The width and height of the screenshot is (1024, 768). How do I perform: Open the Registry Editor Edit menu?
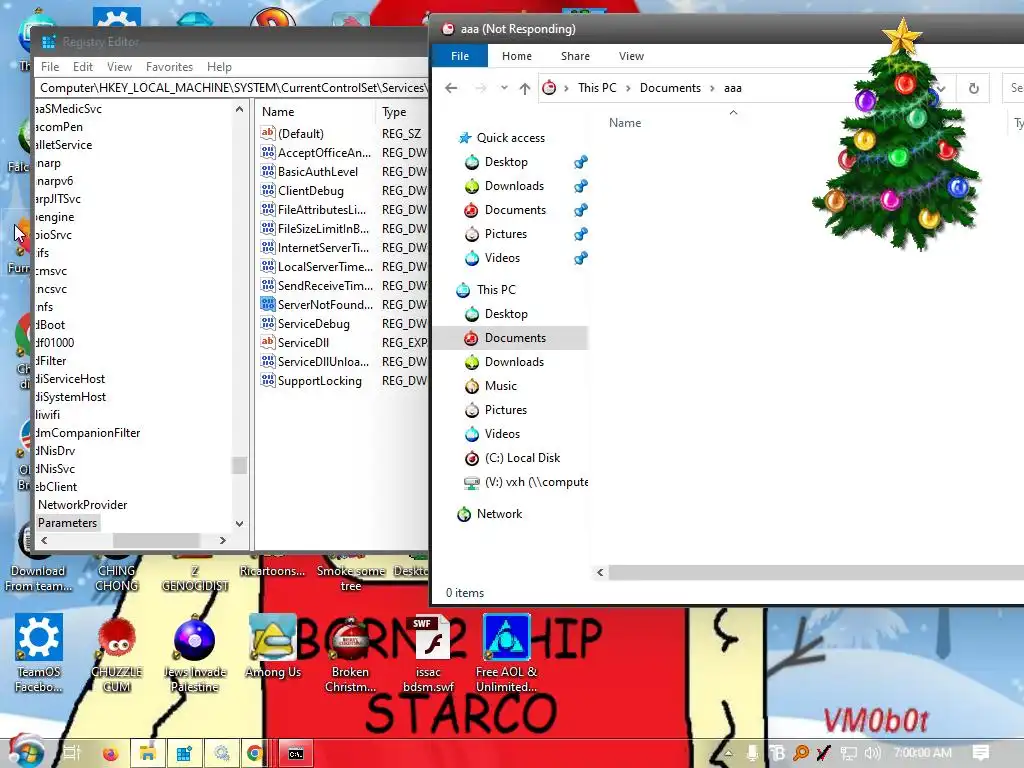(83, 67)
